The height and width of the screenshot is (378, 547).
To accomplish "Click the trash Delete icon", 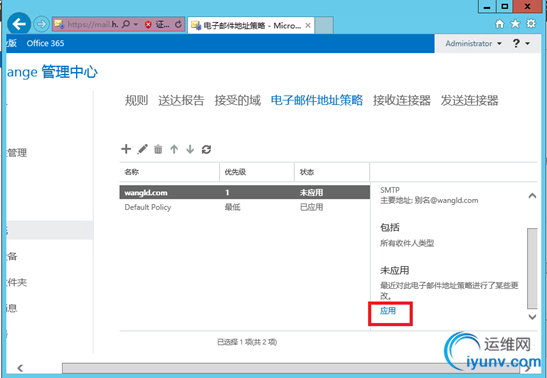I will click(x=158, y=149).
